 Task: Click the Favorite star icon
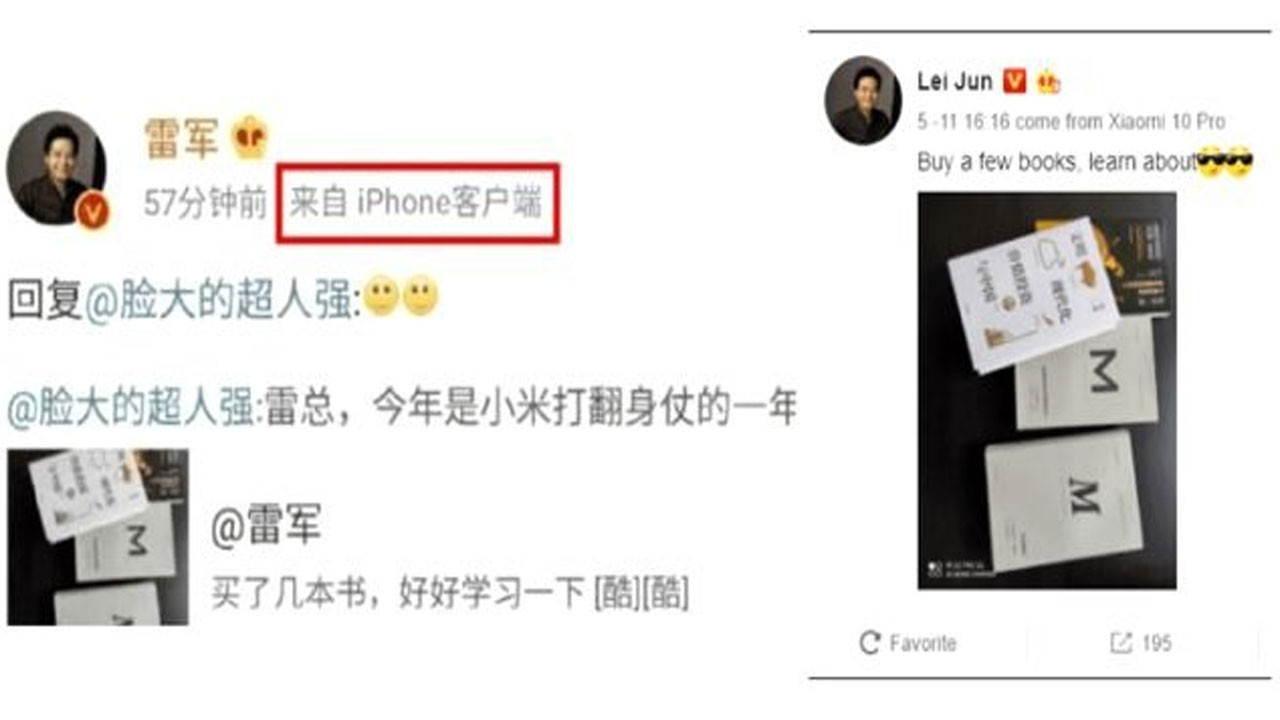(870, 642)
